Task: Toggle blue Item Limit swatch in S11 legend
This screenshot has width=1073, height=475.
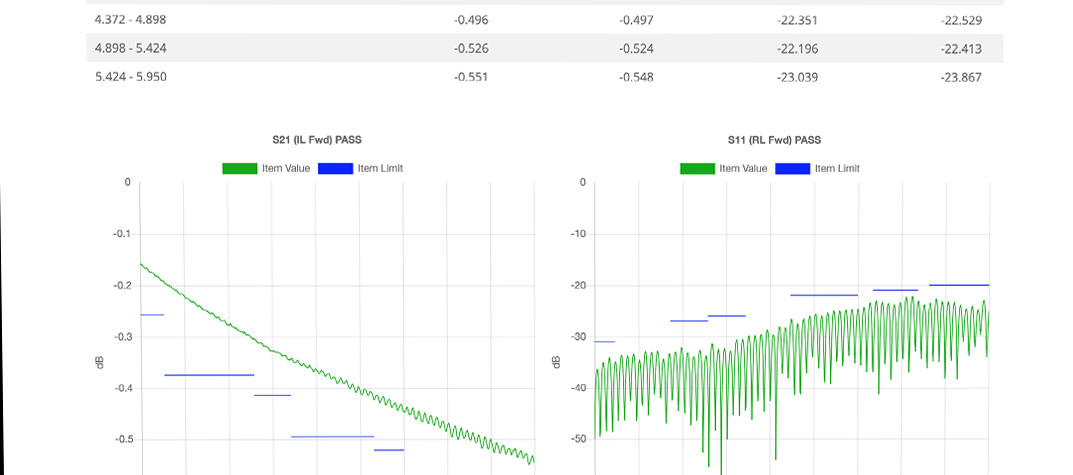Action: pyautogui.click(x=793, y=168)
